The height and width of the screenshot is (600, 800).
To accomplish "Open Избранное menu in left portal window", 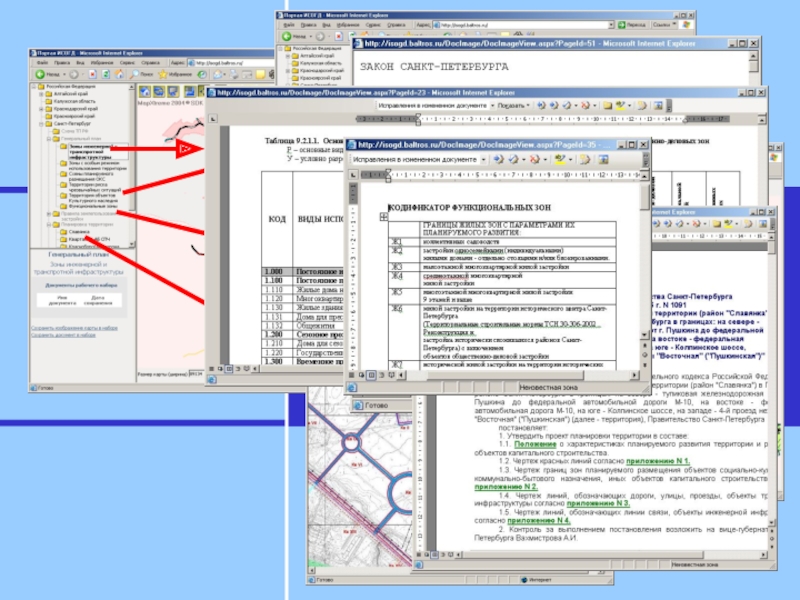I will [102, 63].
